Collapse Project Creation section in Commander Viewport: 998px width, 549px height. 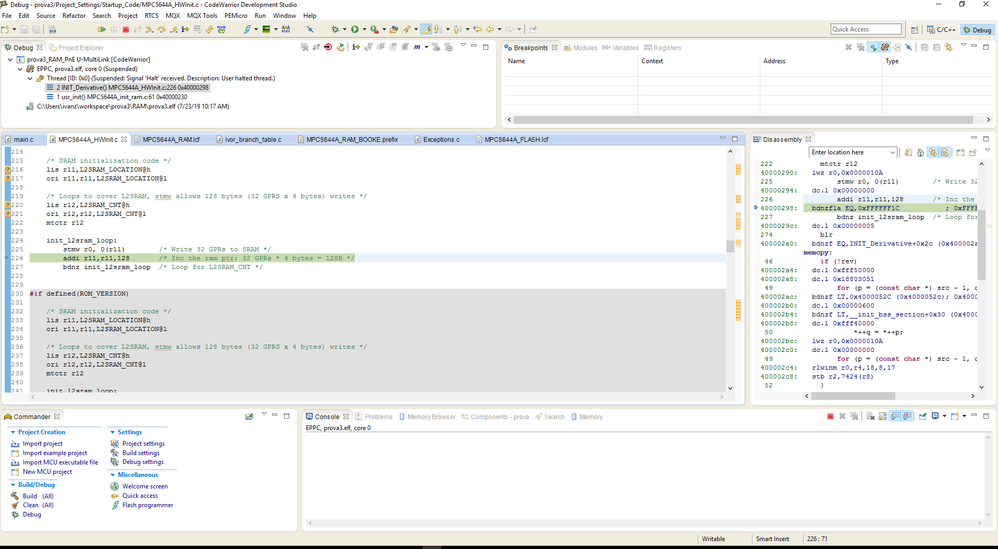[x=13, y=432]
